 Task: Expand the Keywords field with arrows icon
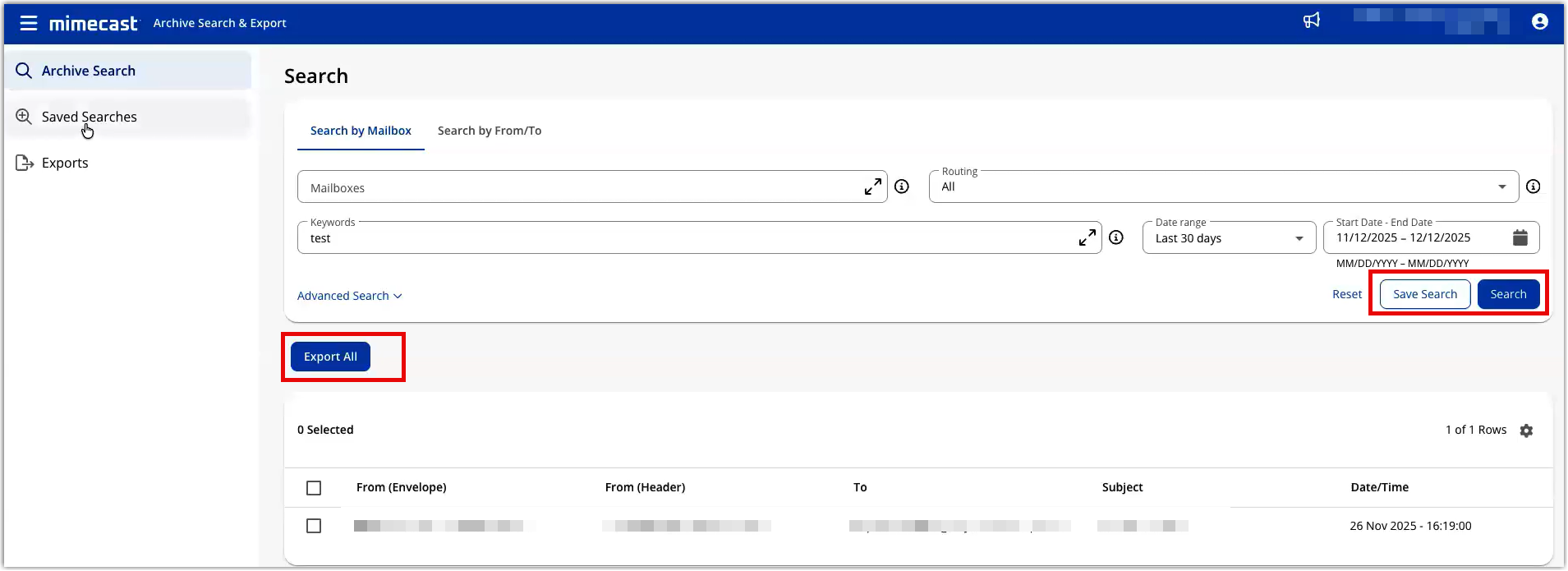pos(1087,237)
